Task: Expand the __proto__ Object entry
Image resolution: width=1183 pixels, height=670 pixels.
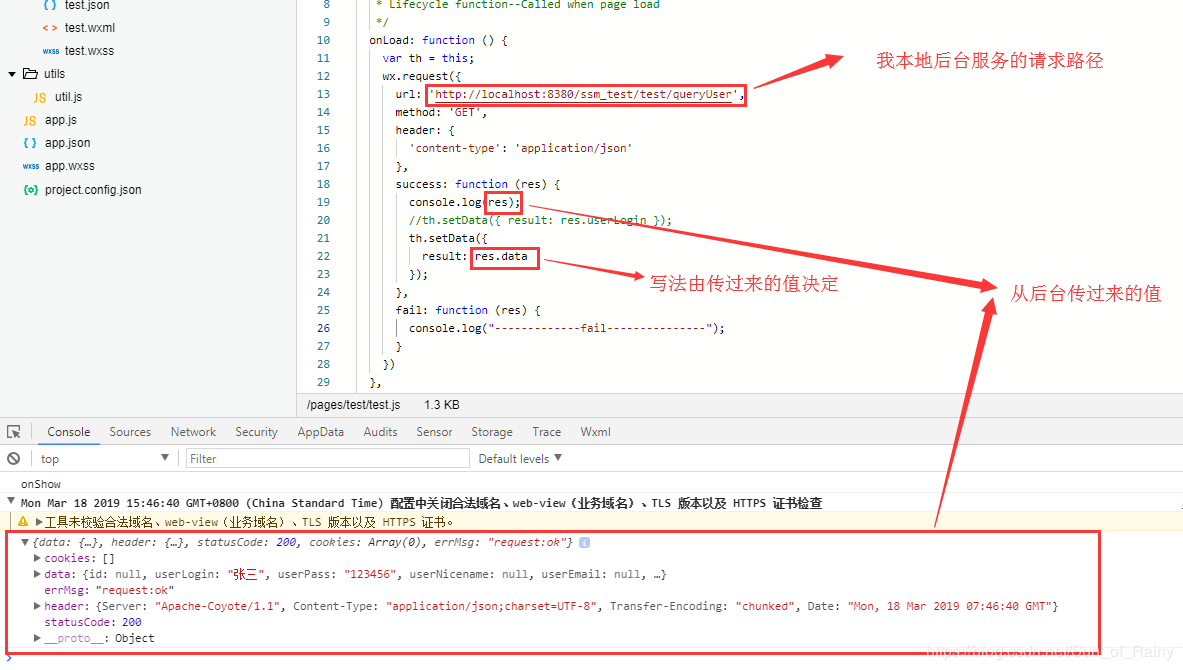Action: [37, 638]
